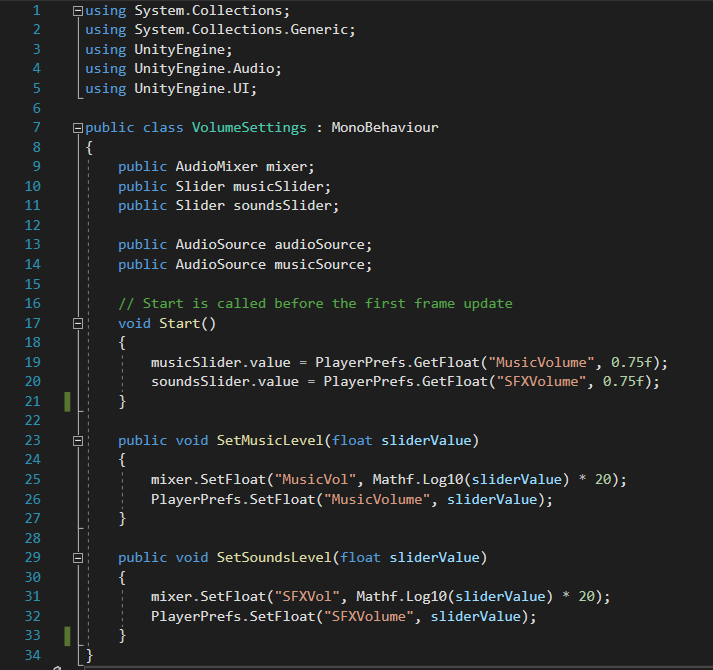Click 'musicSlider.value' on line 19
This screenshot has height=670, width=713.
[x=221, y=363]
